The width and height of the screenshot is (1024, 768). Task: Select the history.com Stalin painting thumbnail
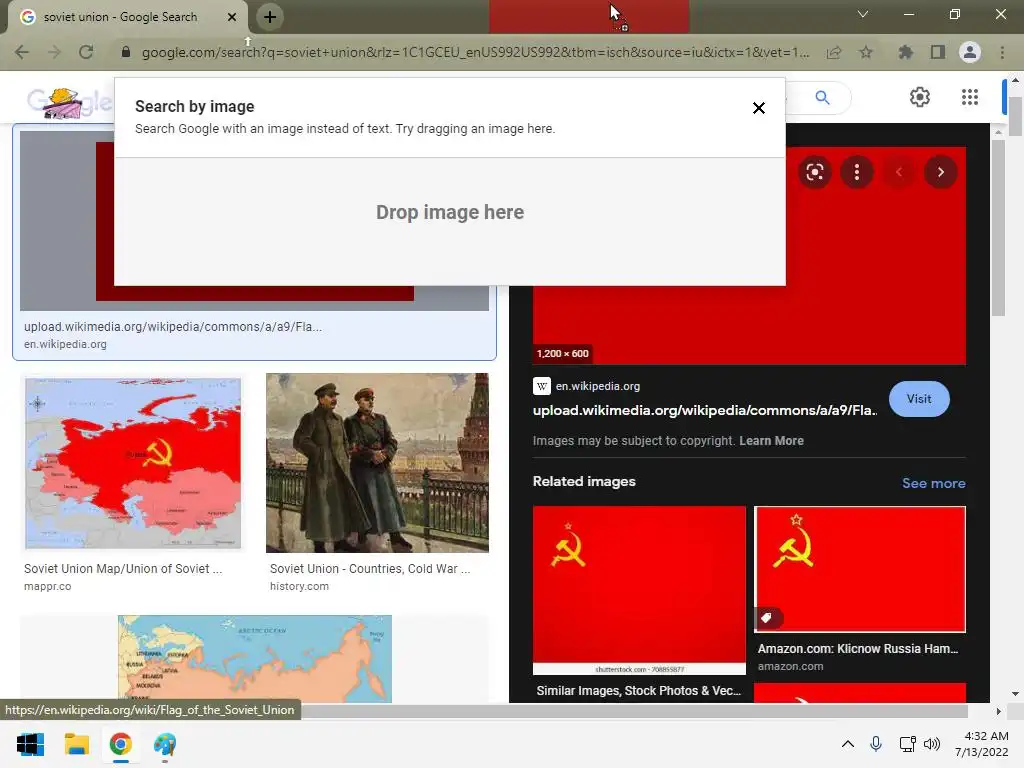[x=377, y=462]
